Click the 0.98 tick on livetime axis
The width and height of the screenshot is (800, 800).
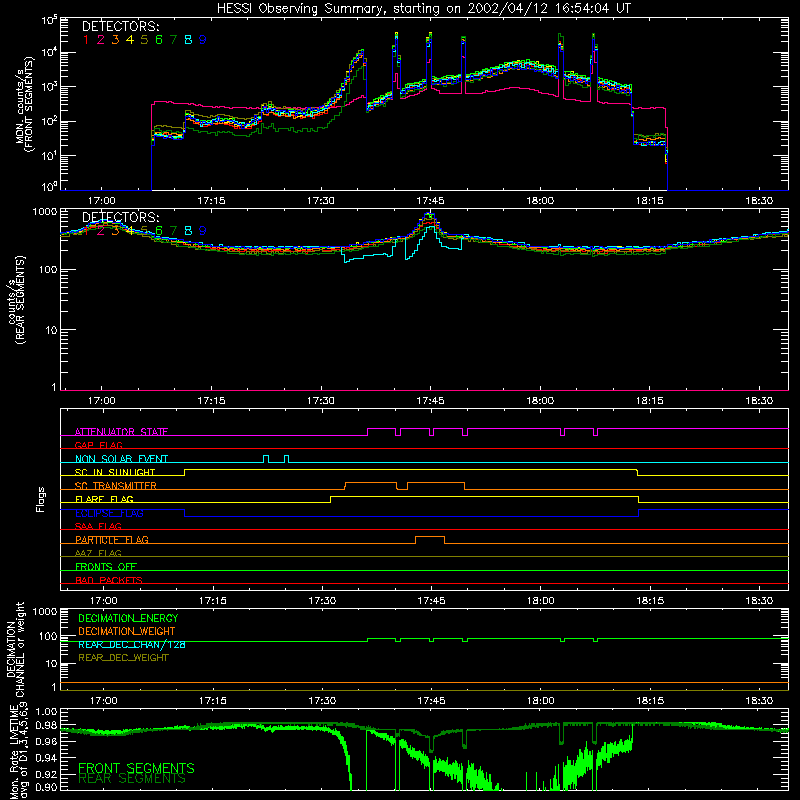46,725
